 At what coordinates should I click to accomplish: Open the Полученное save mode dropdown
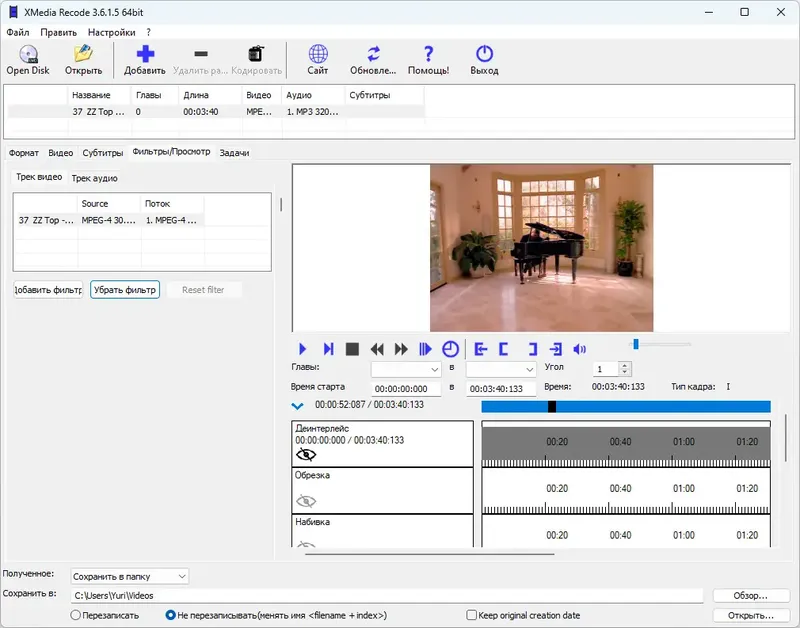[130, 576]
